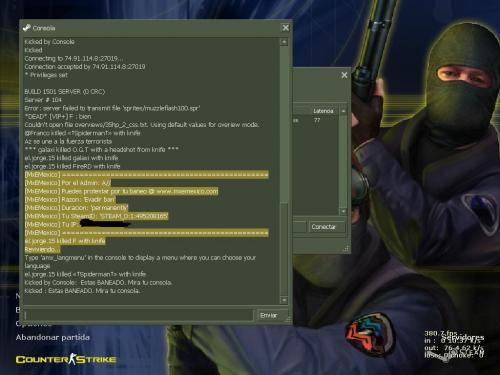Click the server list scroll up arrow

click(x=343, y=111)
